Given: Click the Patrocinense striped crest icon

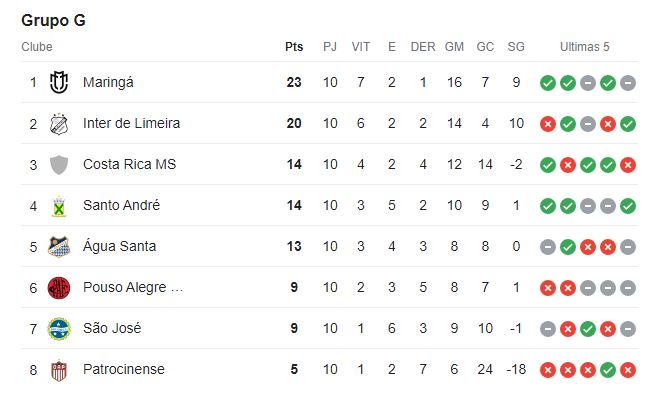Looking at the screenshot, I should [59, 369].
